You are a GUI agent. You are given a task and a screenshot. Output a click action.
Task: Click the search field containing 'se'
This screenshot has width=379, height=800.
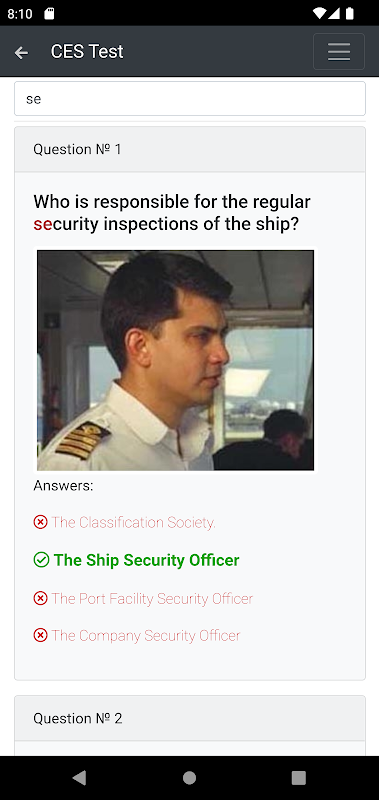[x=190, y=98]
